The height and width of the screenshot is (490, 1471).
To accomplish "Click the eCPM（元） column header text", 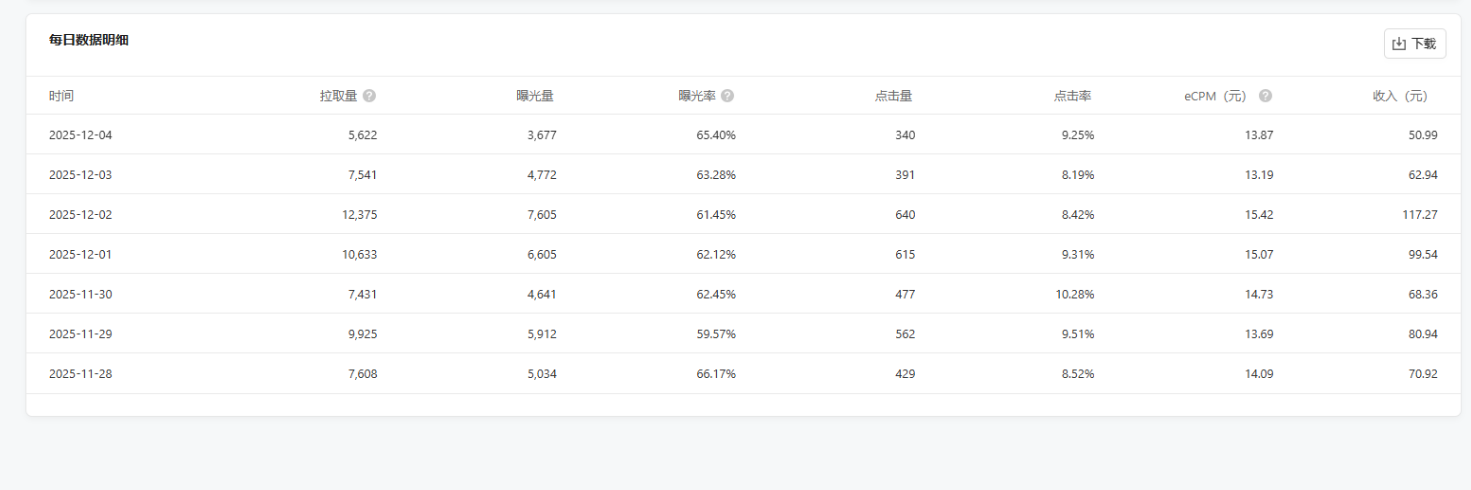I will click(x=1217, y=96).
